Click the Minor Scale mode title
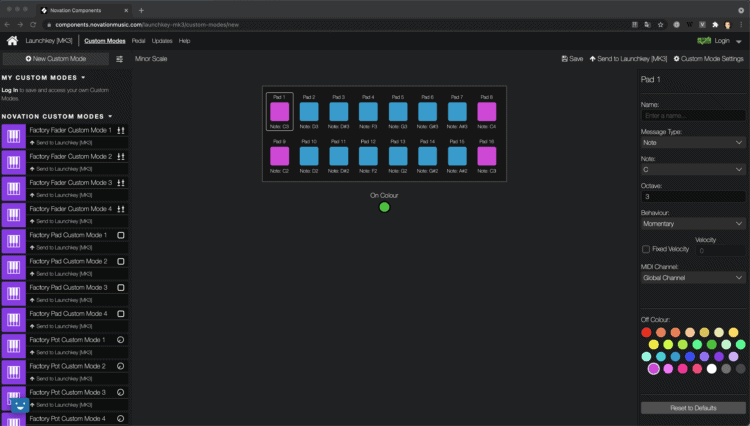750x426 pixels. (151, 59)
